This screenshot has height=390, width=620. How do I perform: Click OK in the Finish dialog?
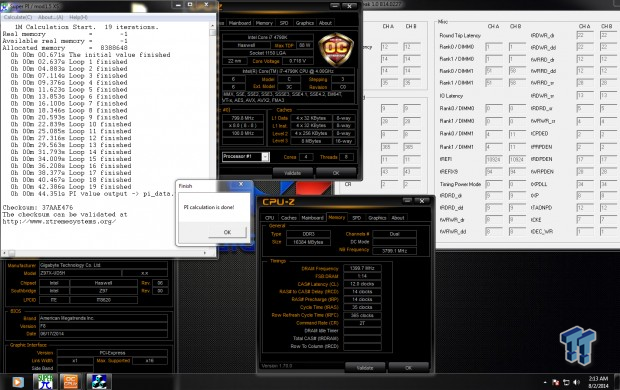point(227,232)
